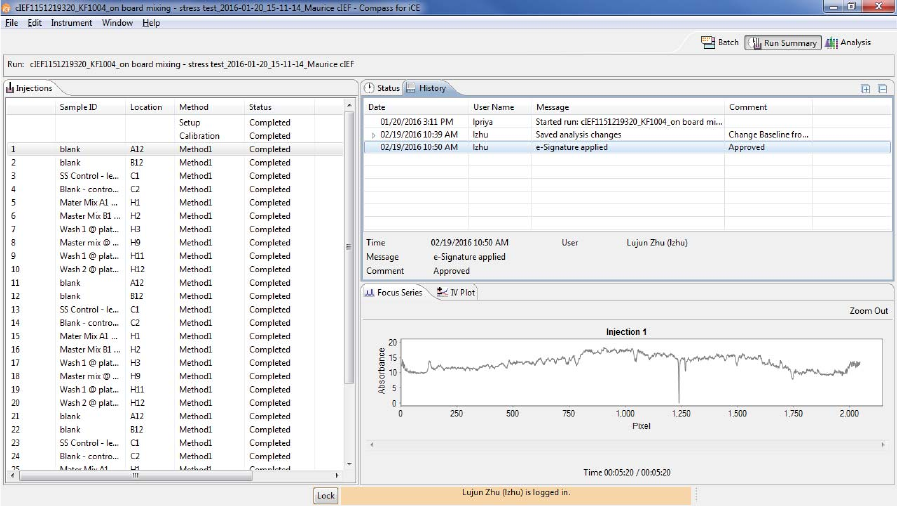Click the Run Summary toolbar button

pyautogui.click(x=782, y=43)
